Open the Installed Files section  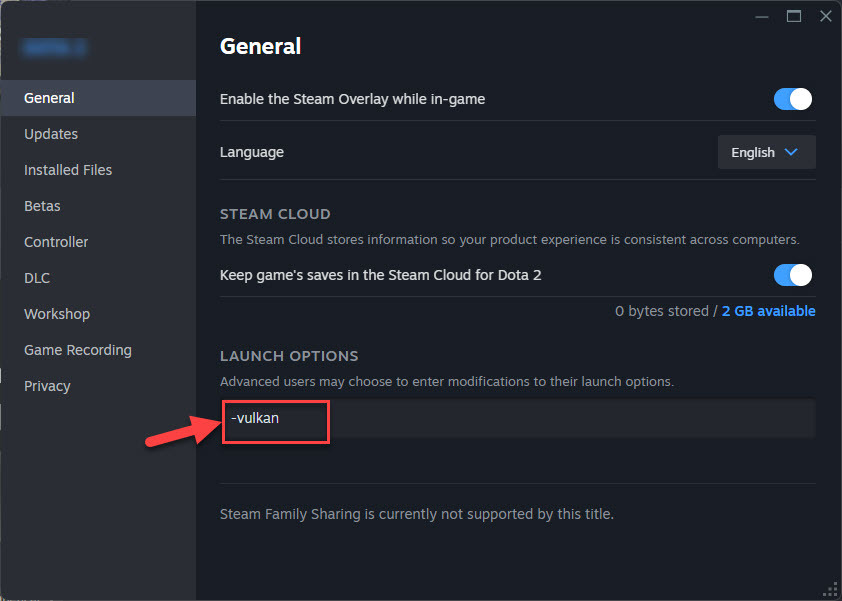[x=68, y=170]
